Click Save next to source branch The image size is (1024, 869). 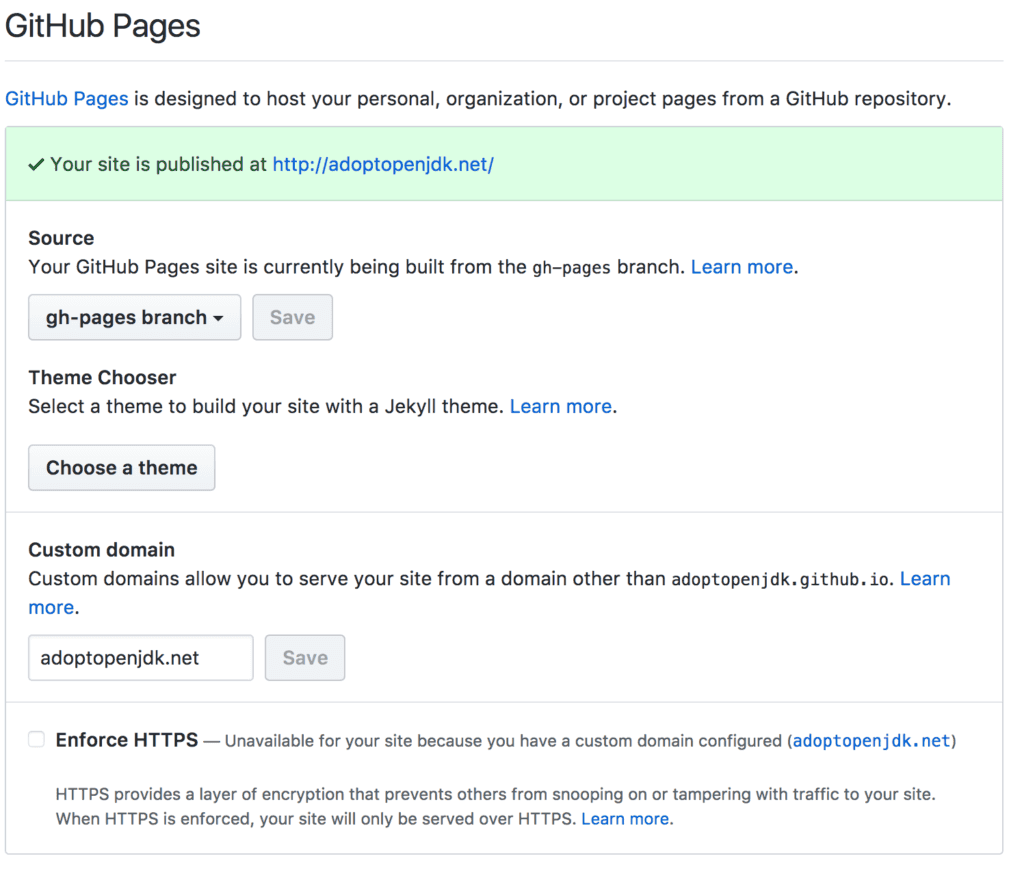[x=293, y=317]
